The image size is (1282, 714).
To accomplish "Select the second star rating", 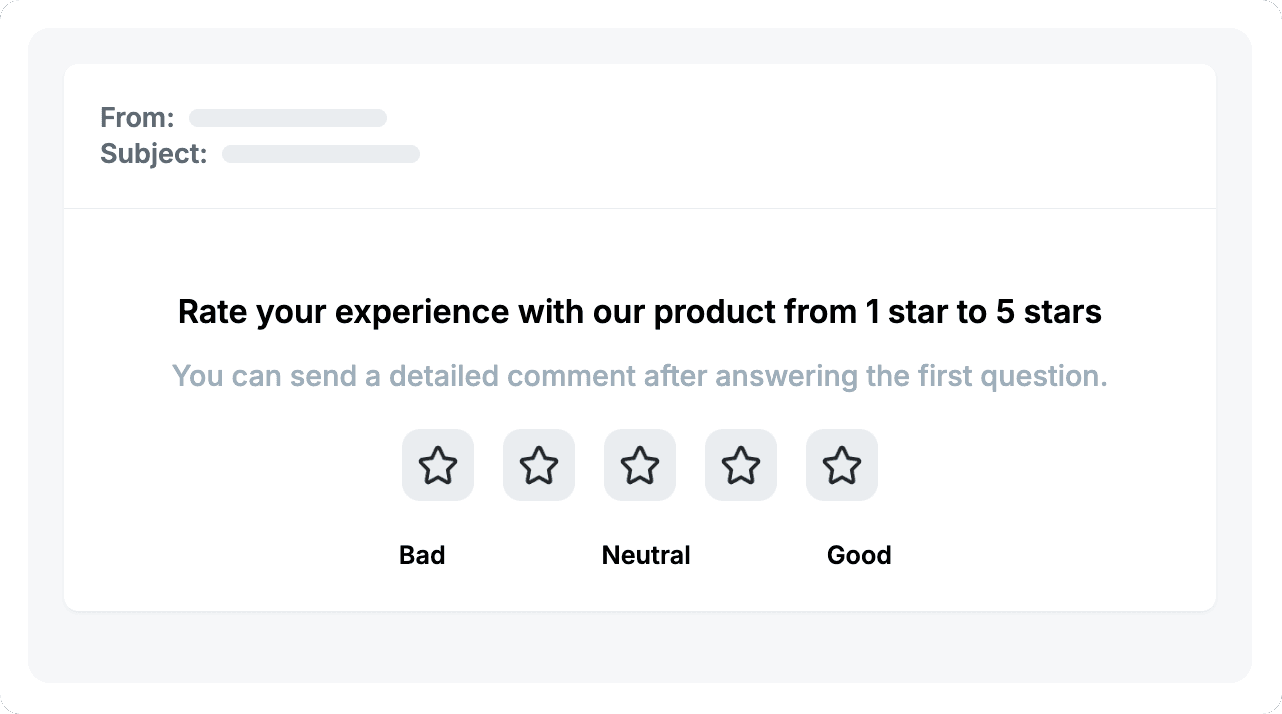I will 538,465.
